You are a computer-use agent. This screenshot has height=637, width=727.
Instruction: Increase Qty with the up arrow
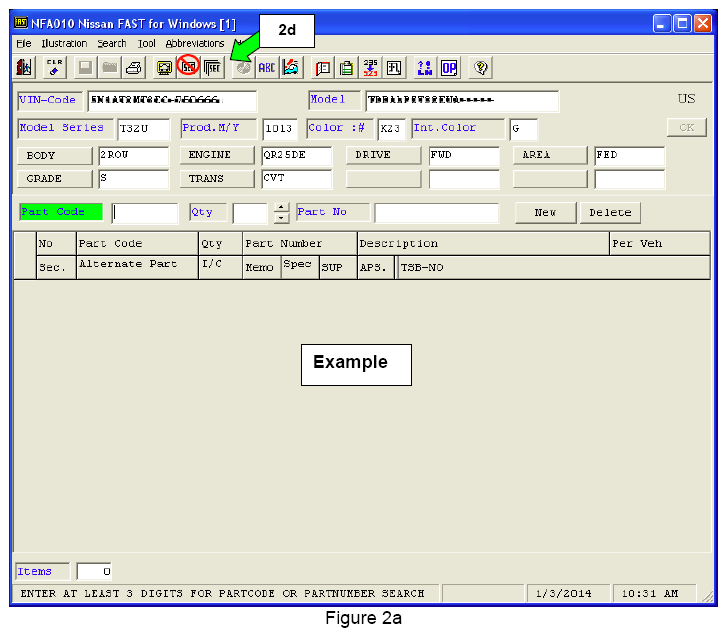281,207
